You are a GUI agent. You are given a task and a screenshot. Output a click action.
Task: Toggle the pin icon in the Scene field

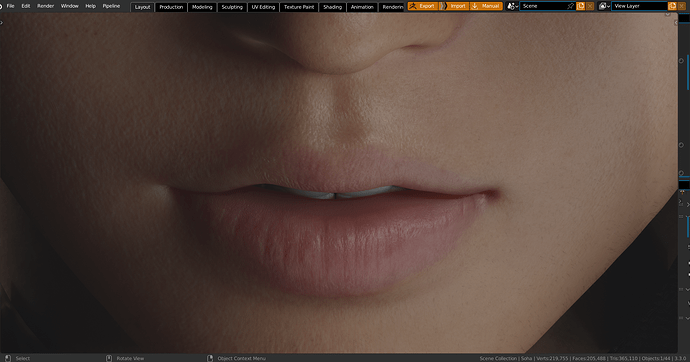click(571, 6)
